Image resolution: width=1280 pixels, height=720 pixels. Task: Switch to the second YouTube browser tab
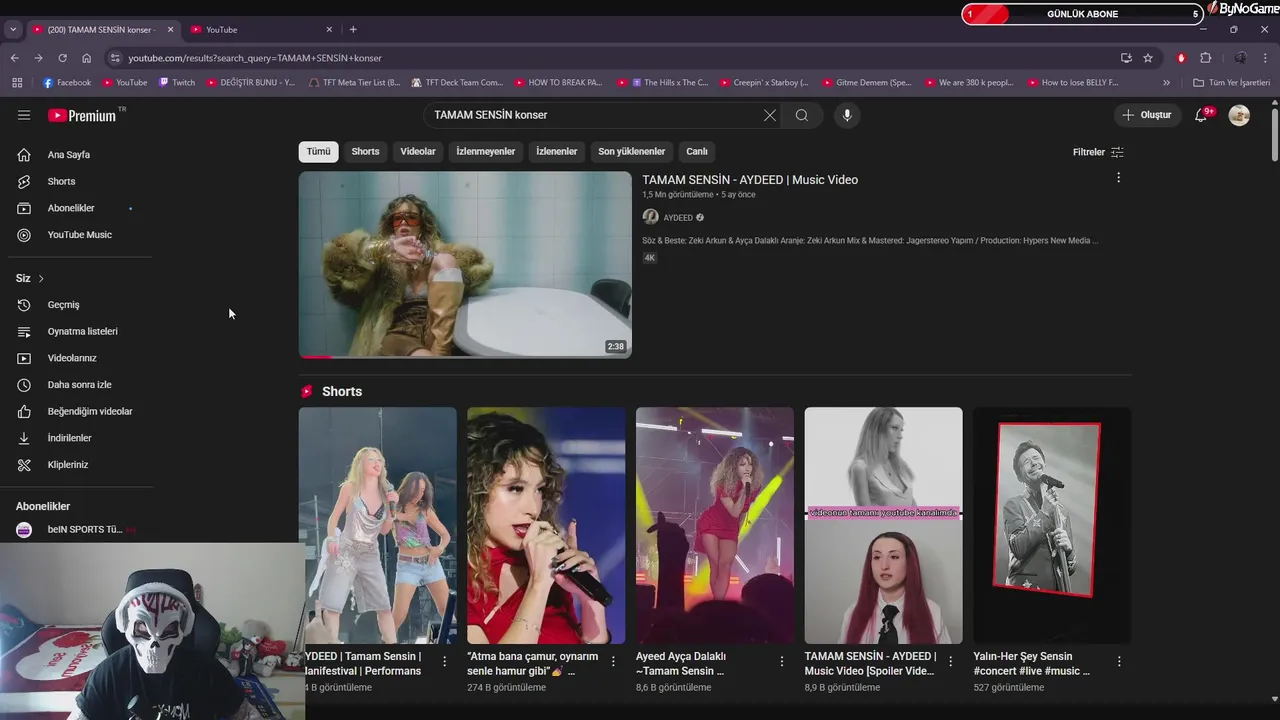(262, 30)
